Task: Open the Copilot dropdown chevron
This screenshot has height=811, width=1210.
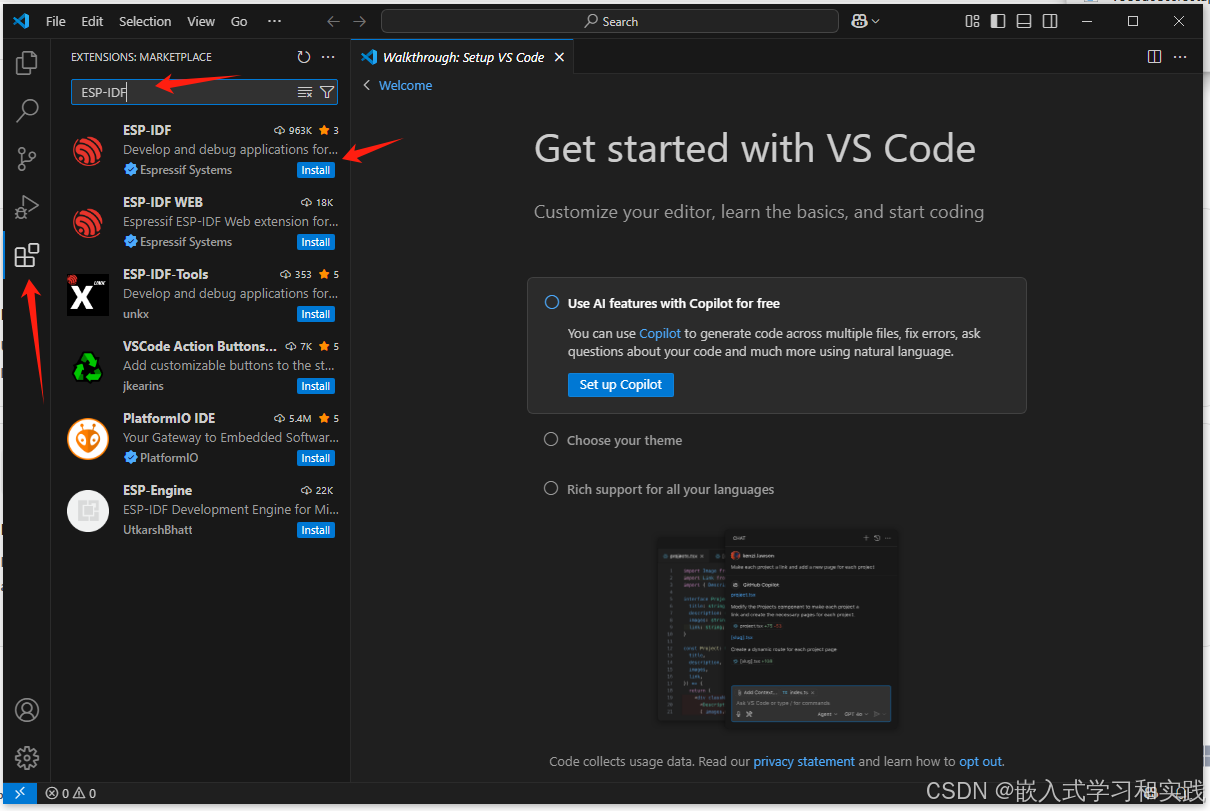Action: [x=876, y=21]
